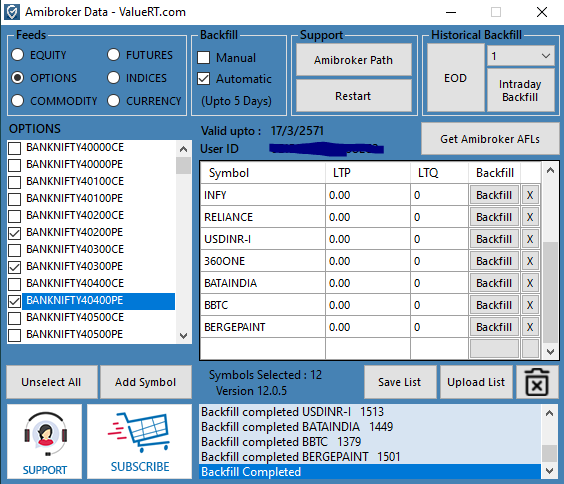Open the Historical Backfill days dropdown
The width and height of the screenshot is (564, 484).
[520, 56]
